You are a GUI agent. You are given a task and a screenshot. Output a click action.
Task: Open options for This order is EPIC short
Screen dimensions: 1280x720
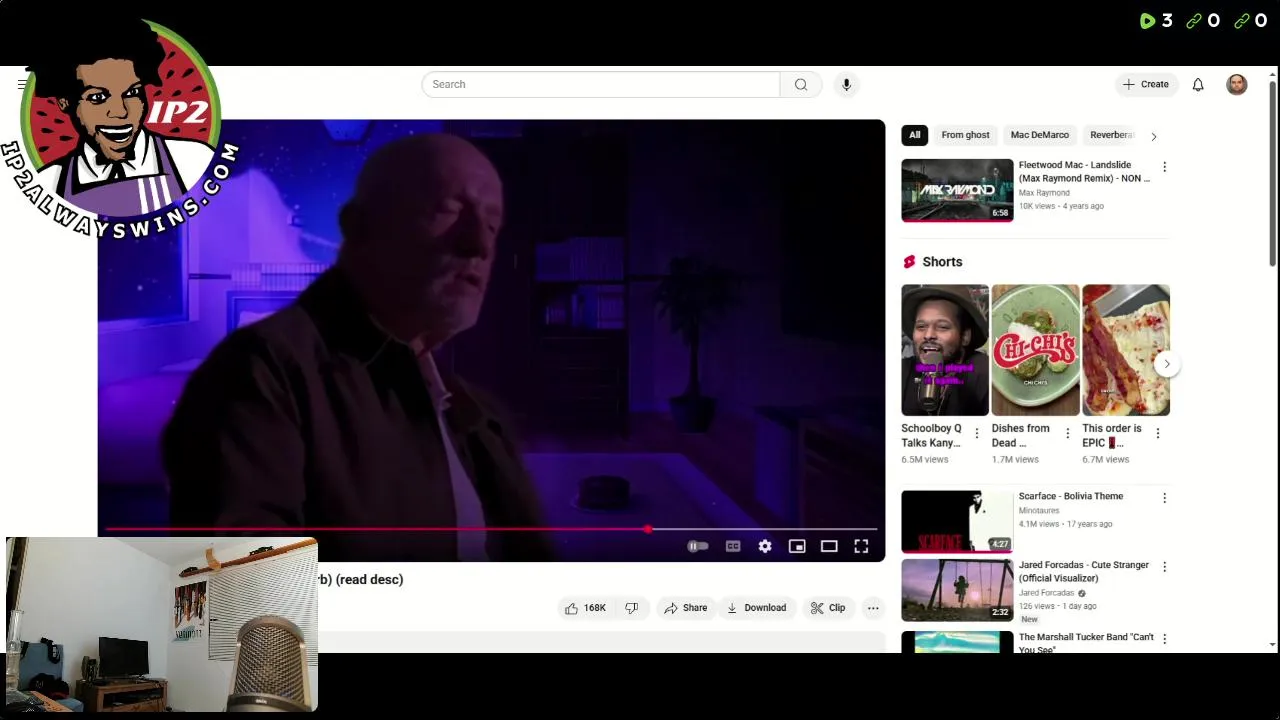(1158, 434)
